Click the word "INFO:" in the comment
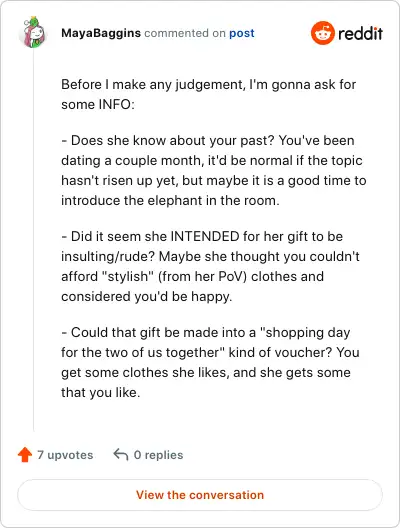This screenshot has width=400, height=528. point(116,104)
